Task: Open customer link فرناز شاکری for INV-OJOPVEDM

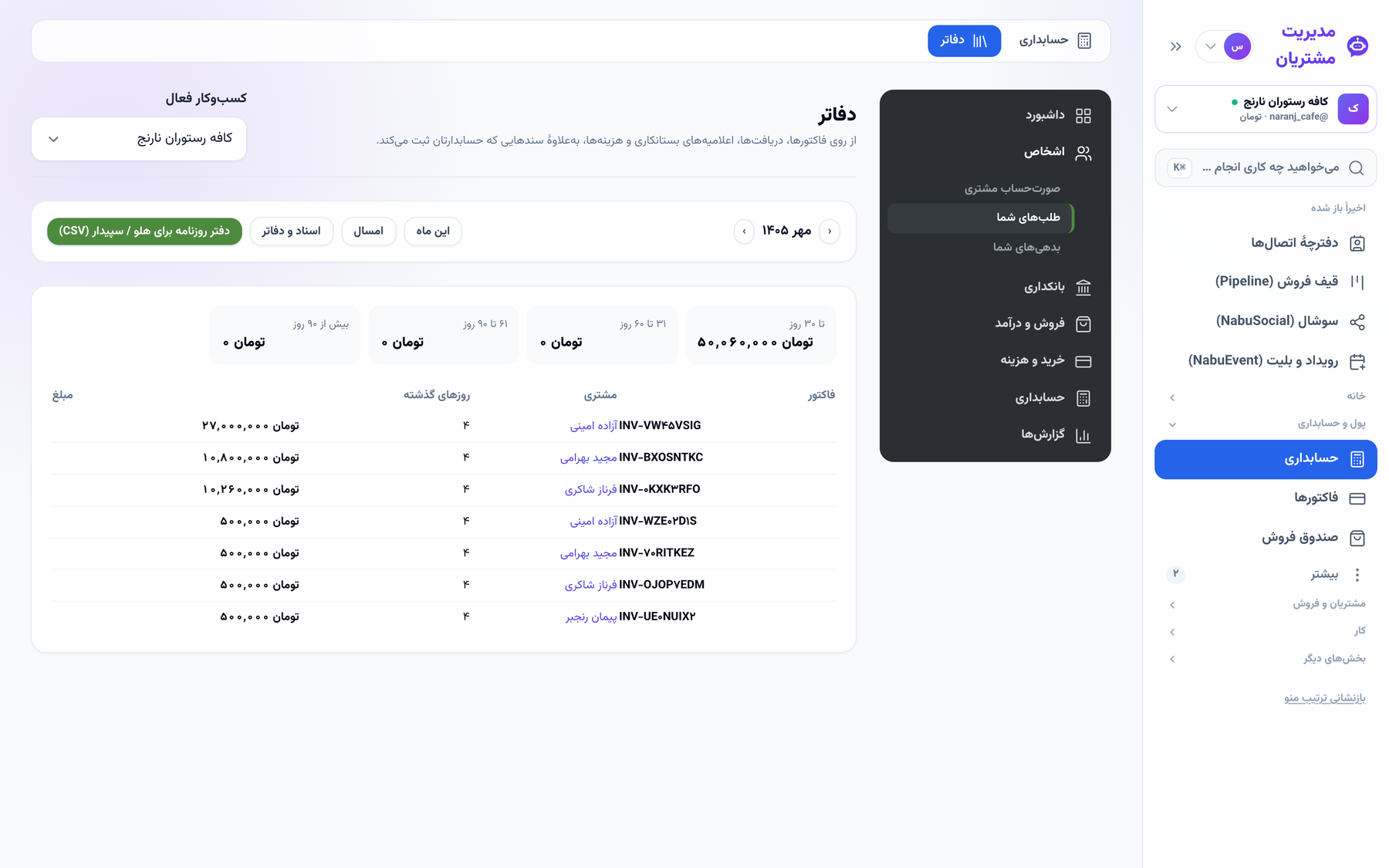Action: click(591, 585)
